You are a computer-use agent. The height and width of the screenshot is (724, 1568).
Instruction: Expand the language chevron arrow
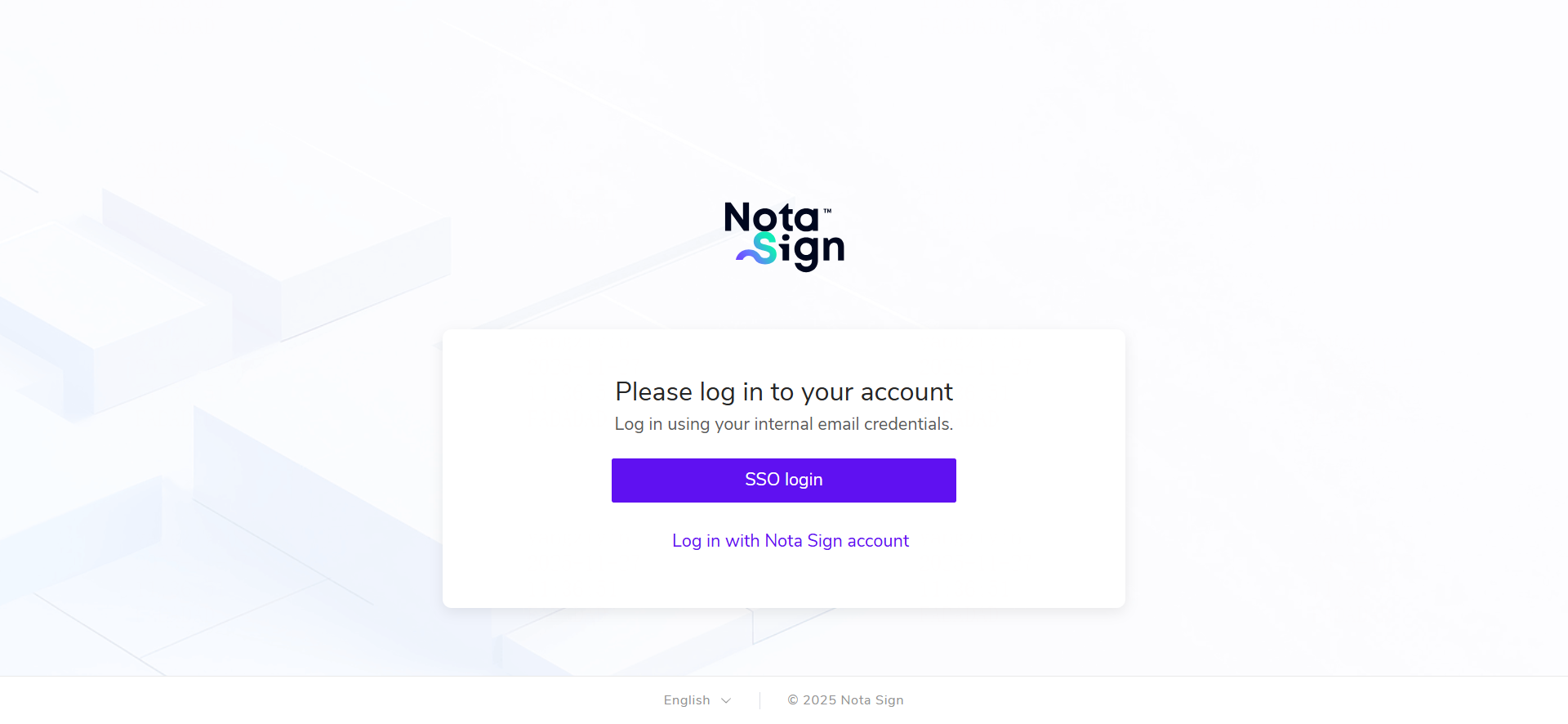726,701
